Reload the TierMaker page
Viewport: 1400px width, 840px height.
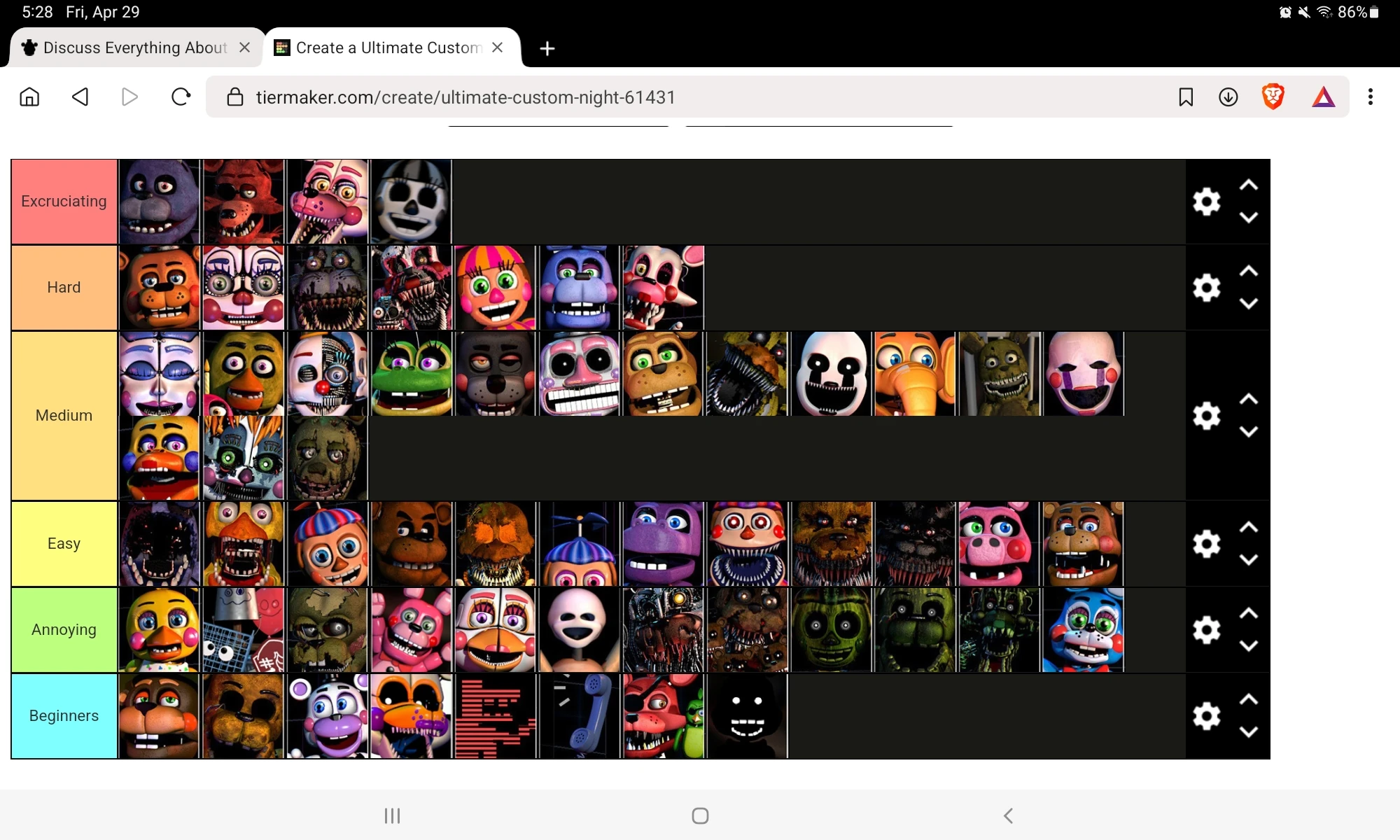tap(181, 97)
